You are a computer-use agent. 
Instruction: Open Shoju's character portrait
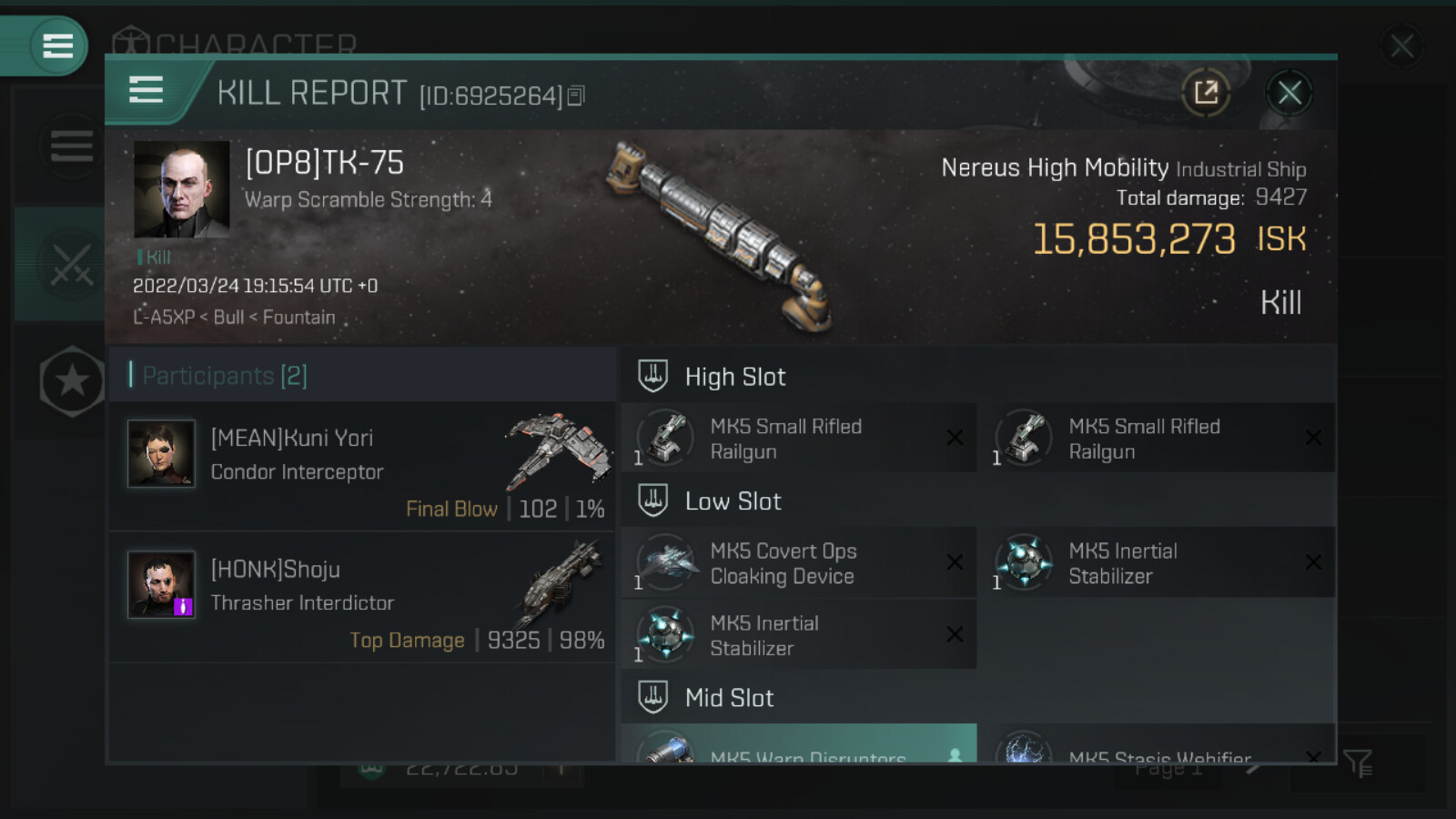coord(161,584)
